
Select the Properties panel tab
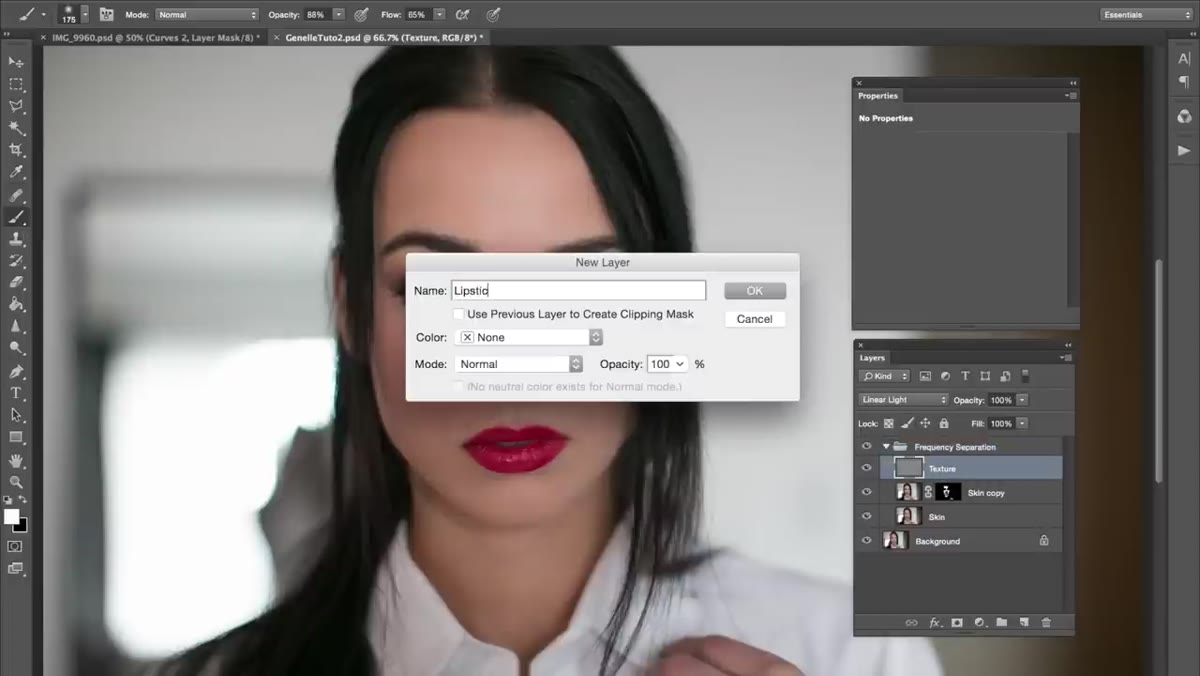click(878, 96)
